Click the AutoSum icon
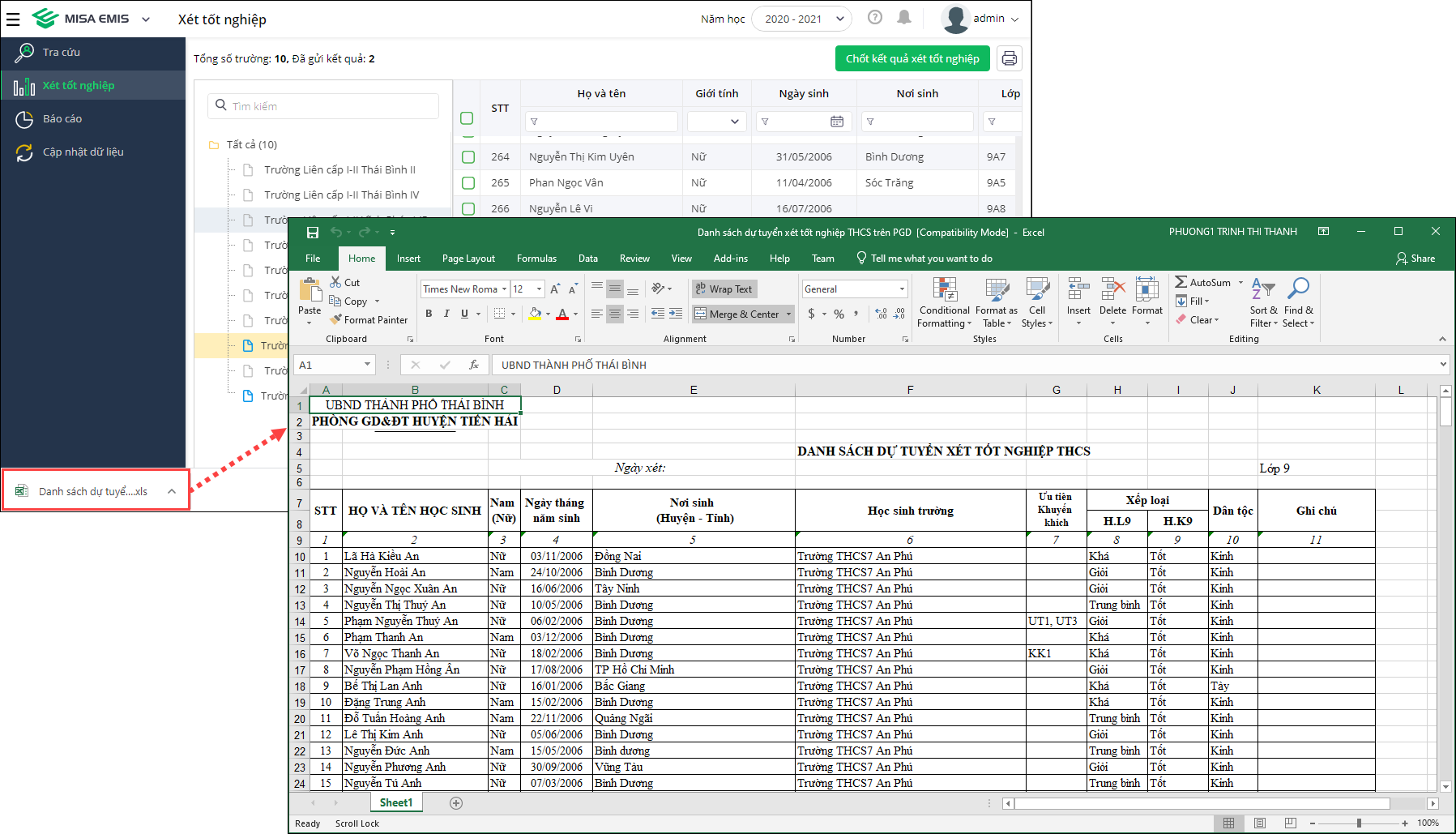The image size is (1456, 834). (1182, 282)
